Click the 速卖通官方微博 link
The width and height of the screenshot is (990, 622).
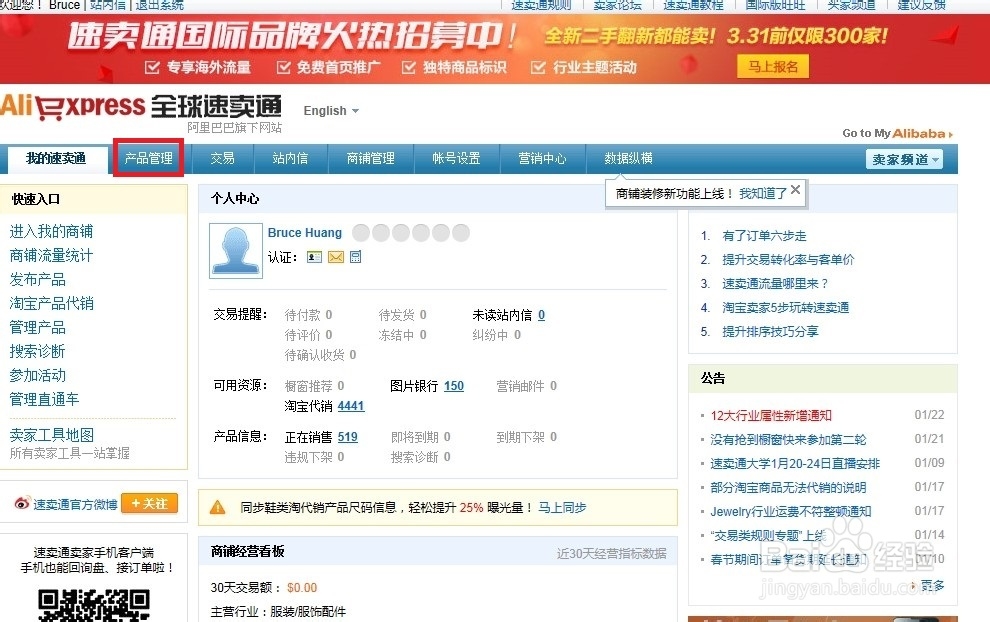click(x=75, y=505)
